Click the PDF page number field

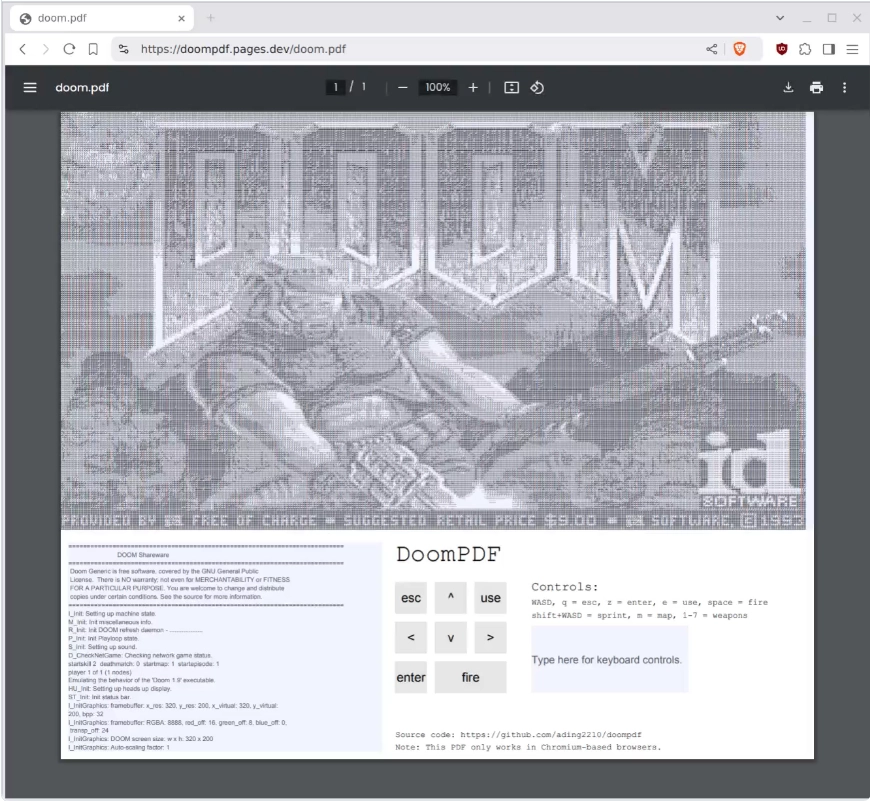[x=335, y=87]
